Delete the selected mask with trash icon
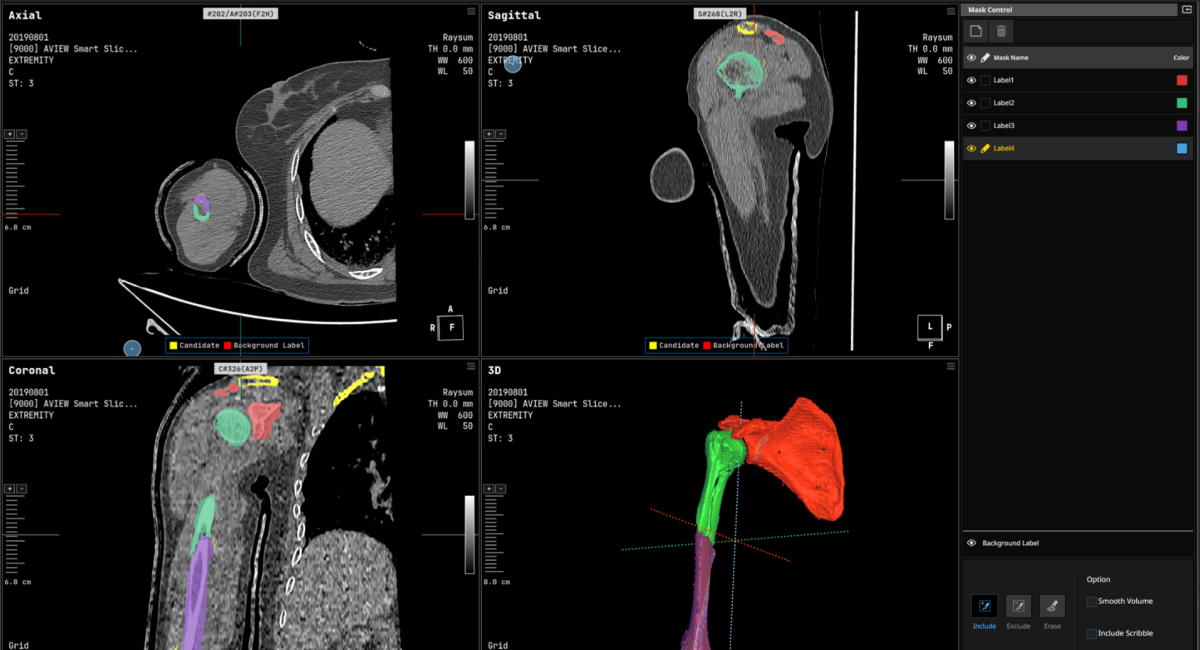Image resolution: width=1200 pixels, height=650 pixels. pyautogui.click(x=1002, y=31)
